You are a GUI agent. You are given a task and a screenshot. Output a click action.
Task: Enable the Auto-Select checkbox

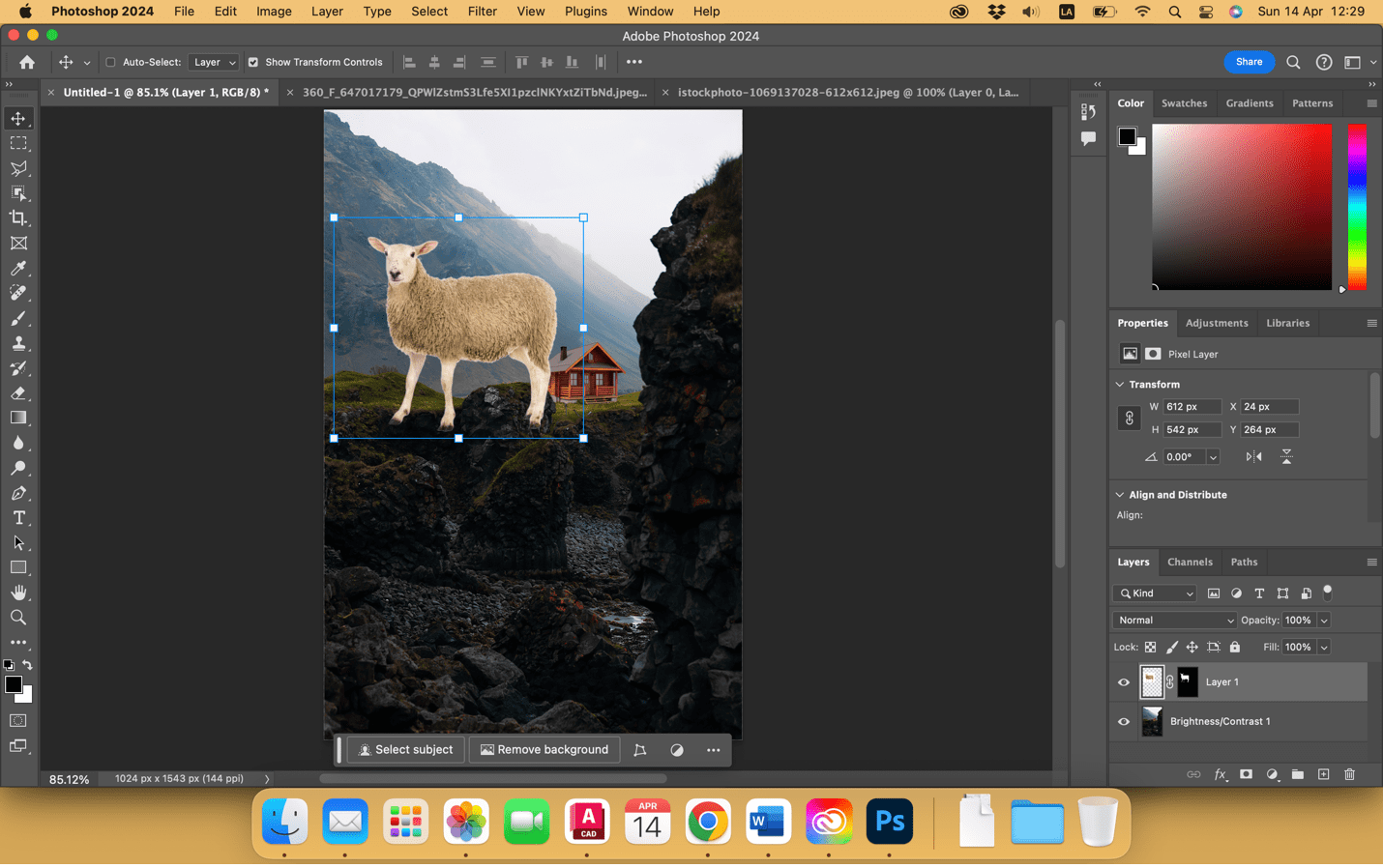[110, 62]
